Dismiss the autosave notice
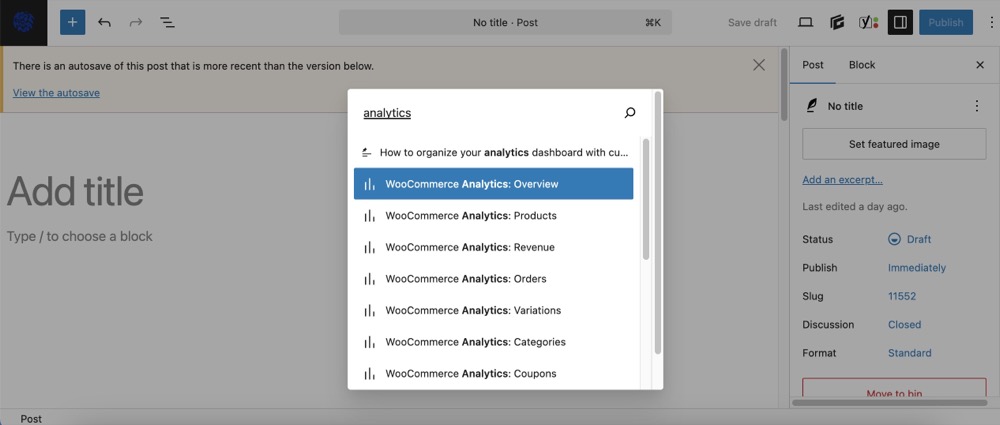 tap(759, 65)
